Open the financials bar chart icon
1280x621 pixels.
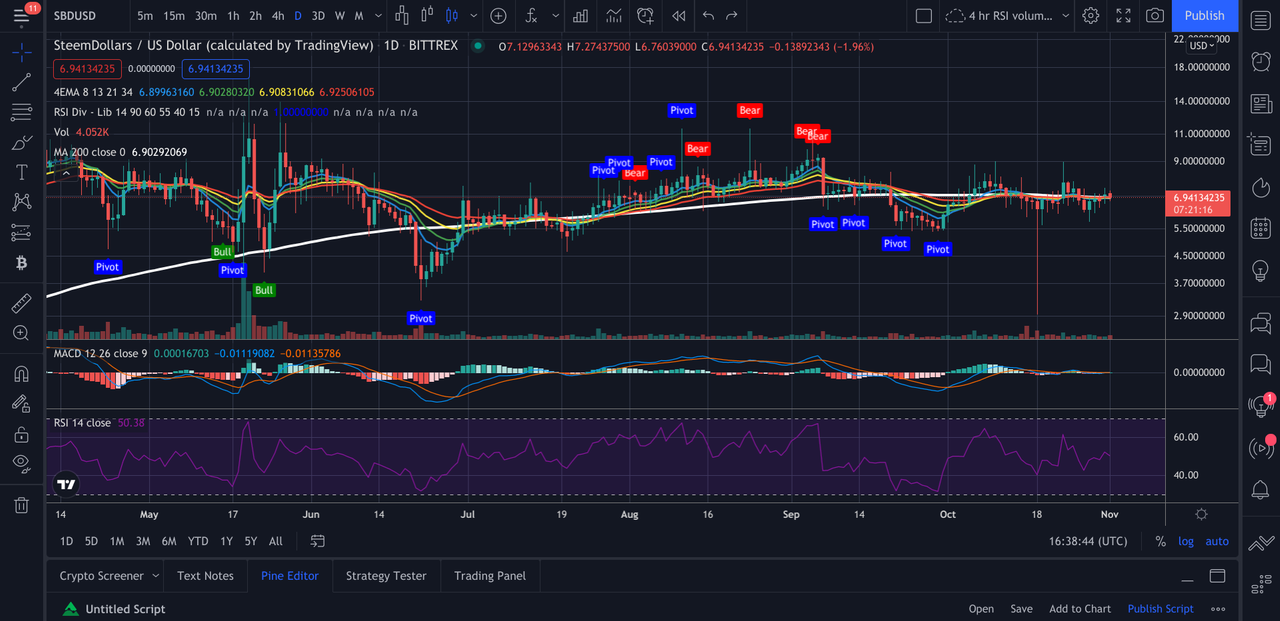tap(580, 16)
